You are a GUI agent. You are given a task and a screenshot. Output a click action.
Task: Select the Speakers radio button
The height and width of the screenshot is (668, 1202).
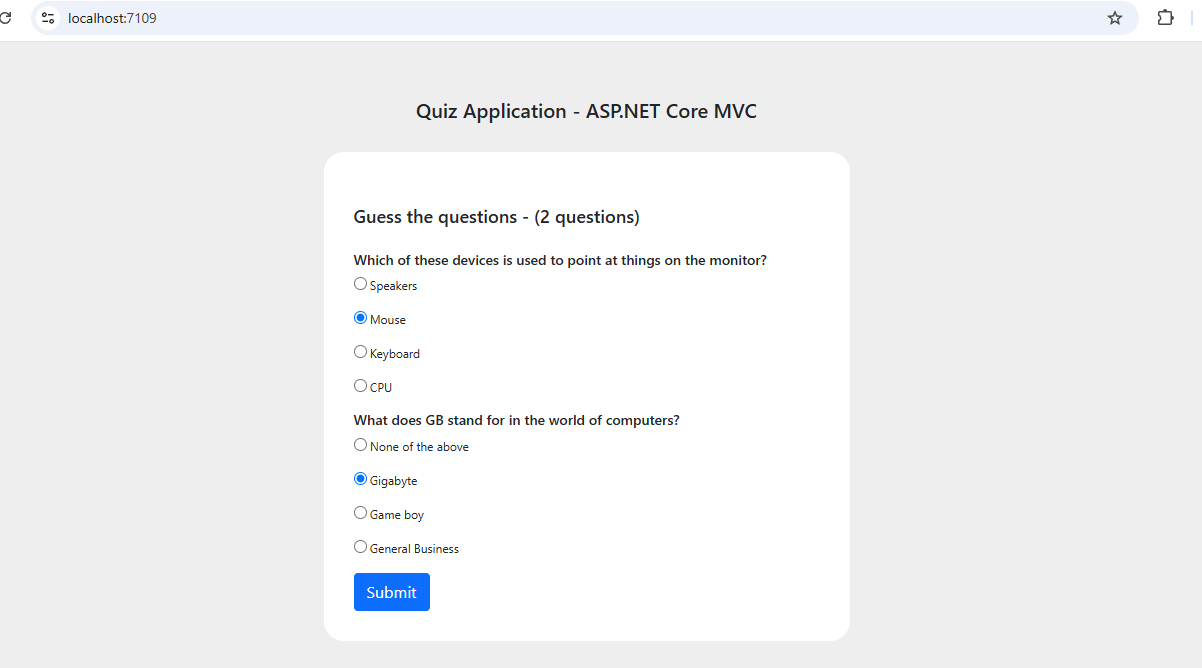(x=361, y=284)
